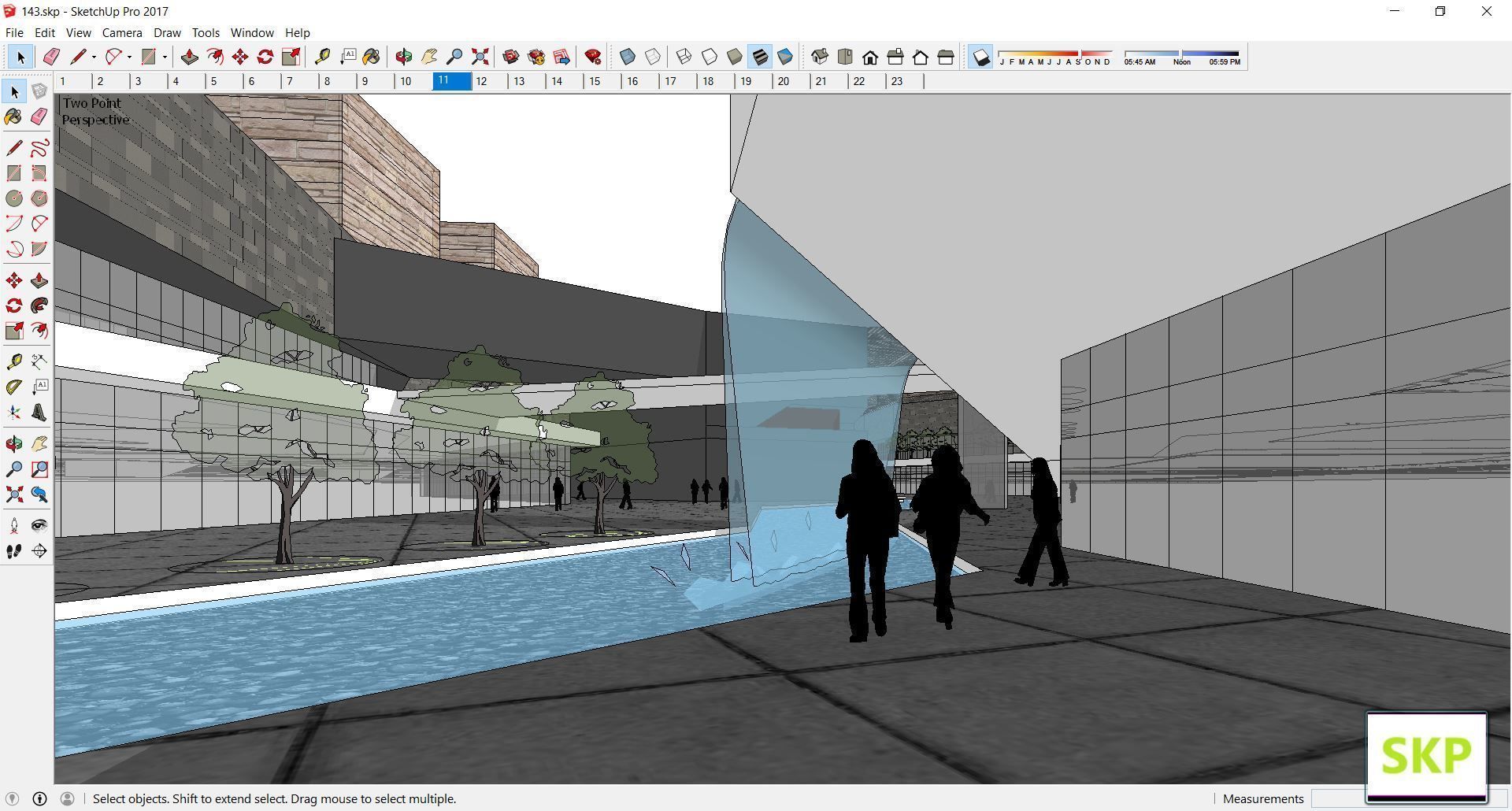Switch to Hidden Line face style

[709, 57]
